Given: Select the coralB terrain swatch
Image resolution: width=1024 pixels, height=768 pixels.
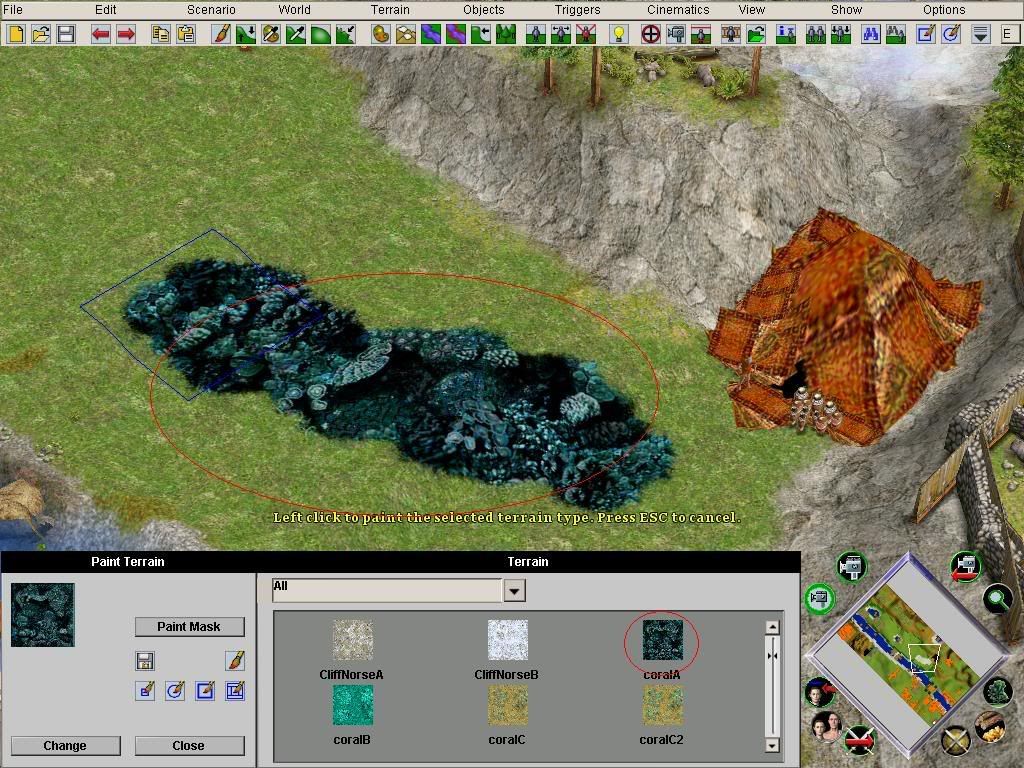Looking at the screenshot, I should pos(352,705).
